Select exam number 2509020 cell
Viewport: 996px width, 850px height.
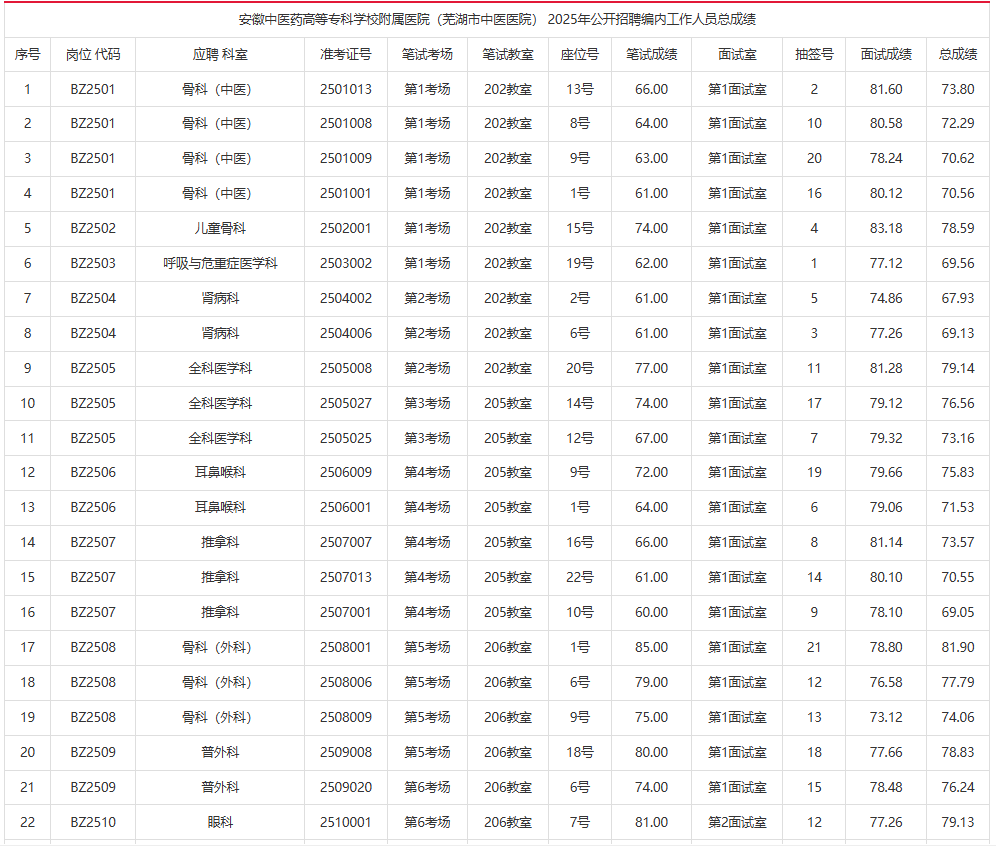(346, 787)
